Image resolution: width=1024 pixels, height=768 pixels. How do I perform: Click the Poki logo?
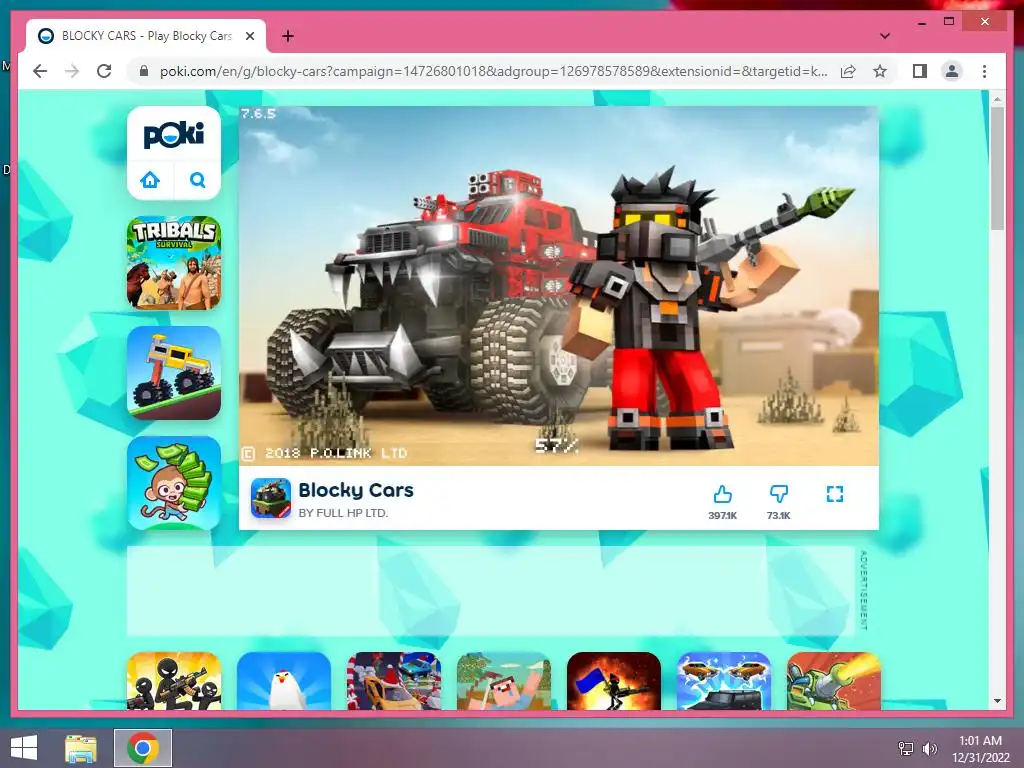click(x=174, y=135)
